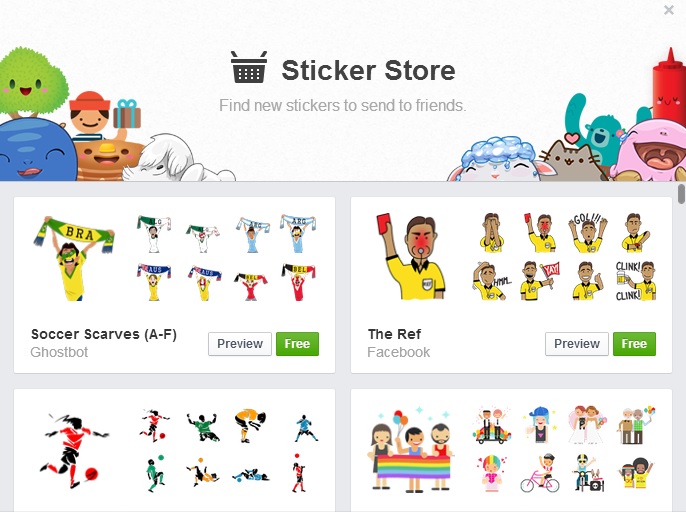
Task: Click the shopping basket icon
Action: (x=248, y=67)
